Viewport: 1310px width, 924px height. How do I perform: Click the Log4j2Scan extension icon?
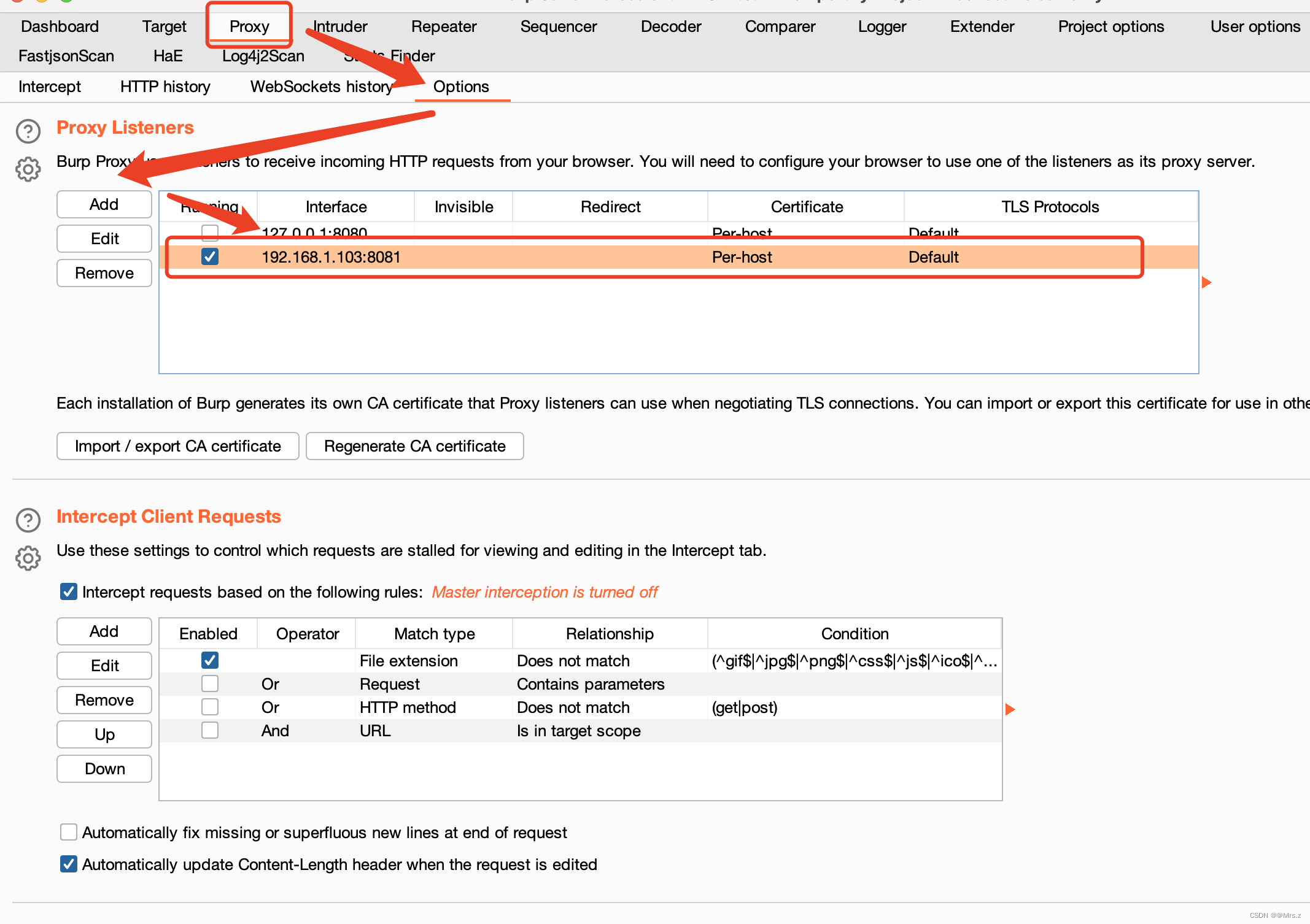[x=264, y=56]
